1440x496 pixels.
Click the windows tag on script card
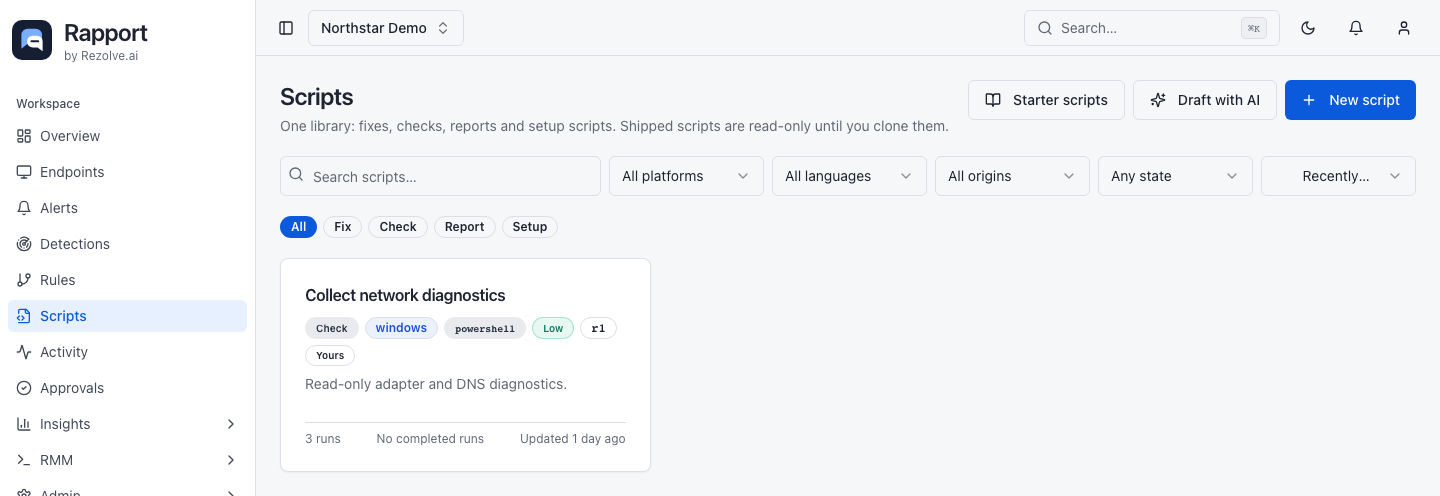coord(401,328)
